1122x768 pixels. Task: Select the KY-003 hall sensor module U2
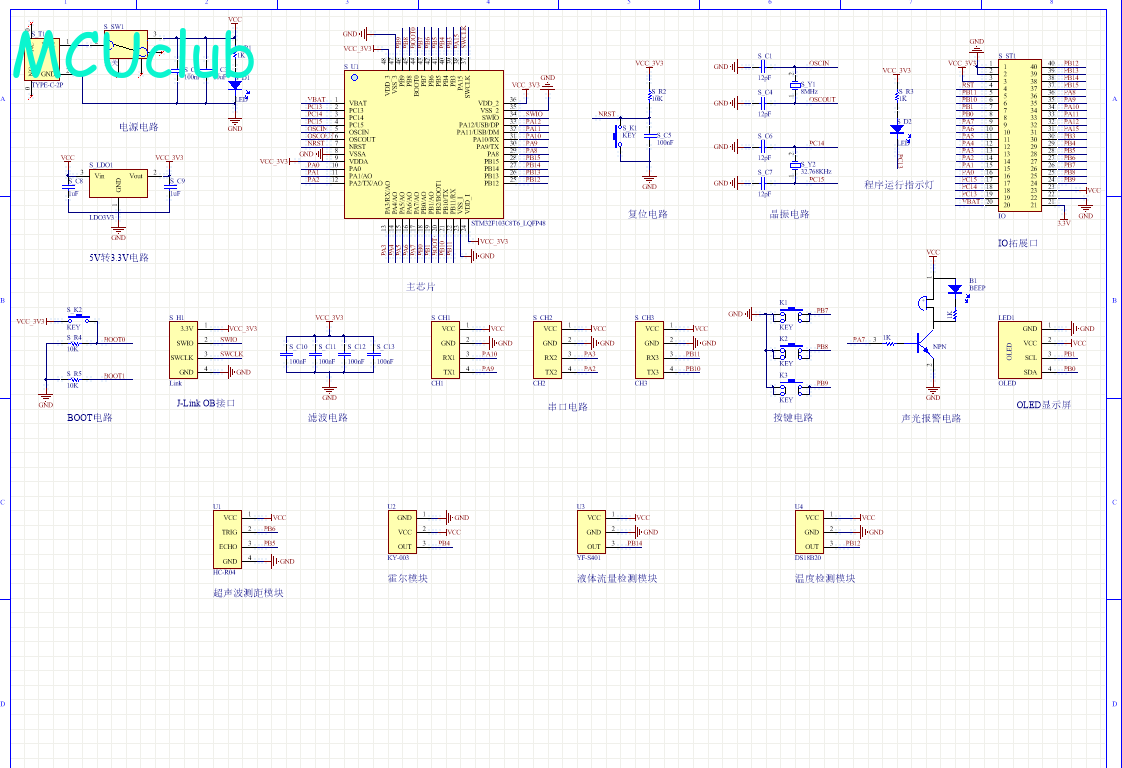[x=404, y=532]
